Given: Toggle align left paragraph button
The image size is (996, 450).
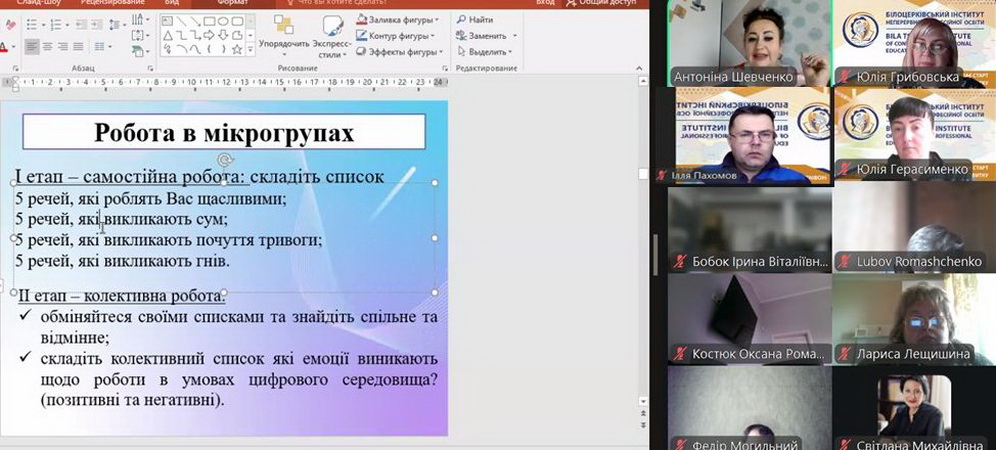Looking at the screenshot, I should point(33,47).
